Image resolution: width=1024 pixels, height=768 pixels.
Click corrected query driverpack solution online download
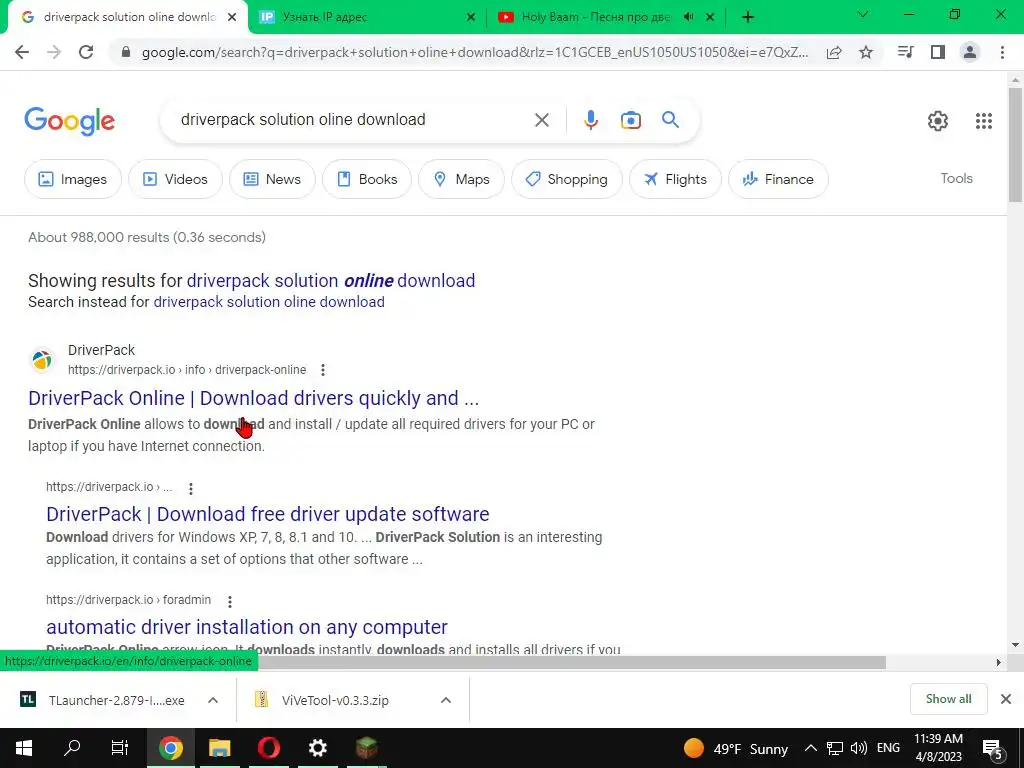tap(331, 281)
